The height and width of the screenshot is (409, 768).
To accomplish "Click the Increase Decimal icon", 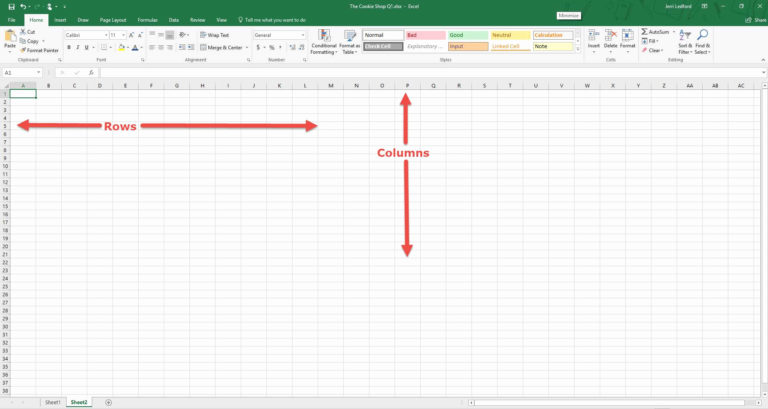I will 292,48.
